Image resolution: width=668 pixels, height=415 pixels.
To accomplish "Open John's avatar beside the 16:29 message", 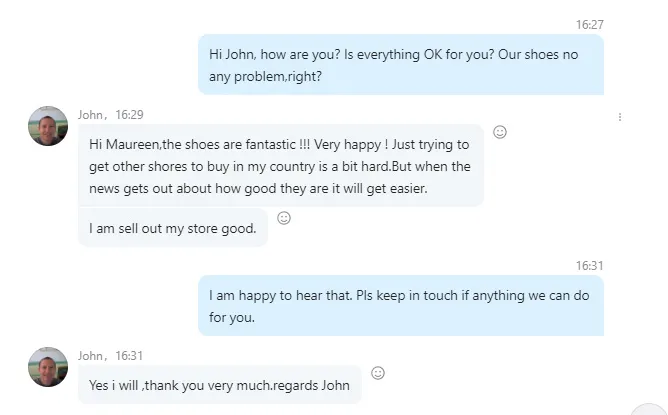I will (x=48, y=126).
